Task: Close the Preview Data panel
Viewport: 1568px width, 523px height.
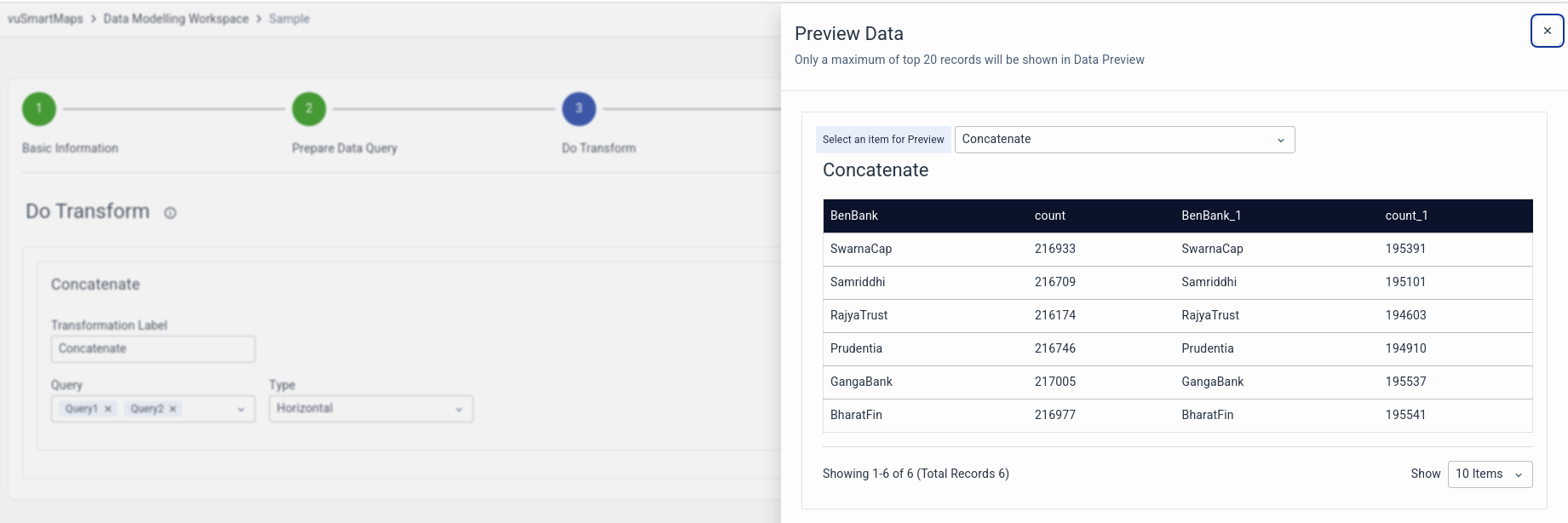Action: (1547, 31)
